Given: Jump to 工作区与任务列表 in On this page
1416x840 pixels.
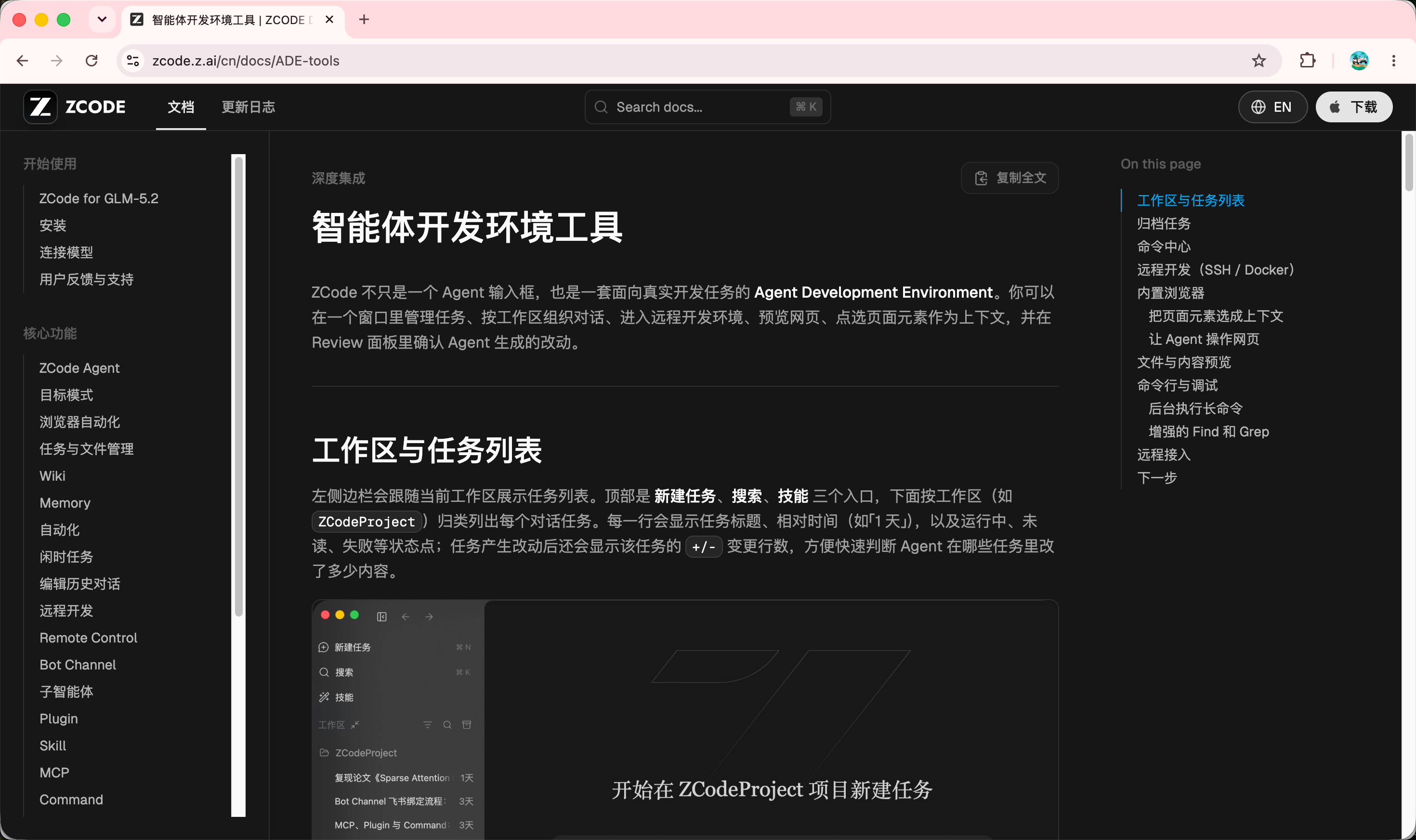Looking at the screenshot, I should [1191, 200].
